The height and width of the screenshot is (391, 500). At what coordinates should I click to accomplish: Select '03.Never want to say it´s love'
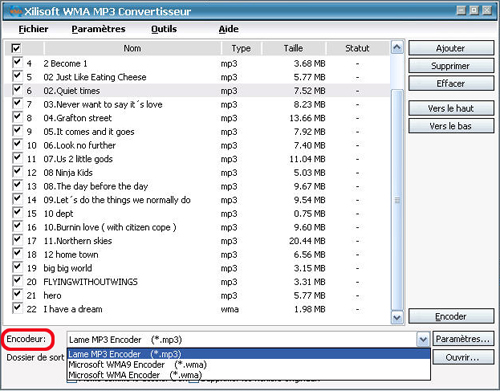point(197,104)
